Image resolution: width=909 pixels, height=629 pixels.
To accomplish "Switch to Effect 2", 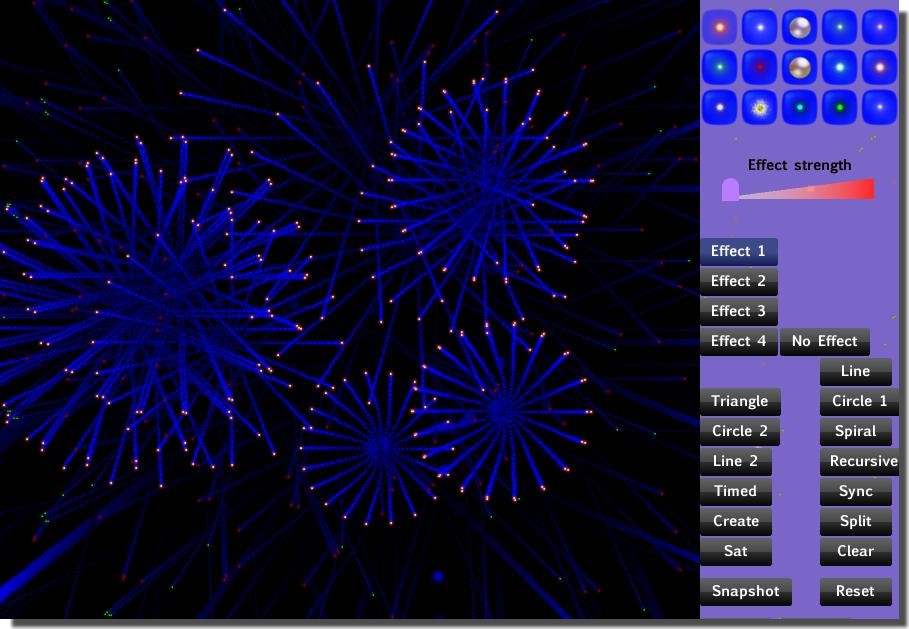I will (x=739, y=282).
